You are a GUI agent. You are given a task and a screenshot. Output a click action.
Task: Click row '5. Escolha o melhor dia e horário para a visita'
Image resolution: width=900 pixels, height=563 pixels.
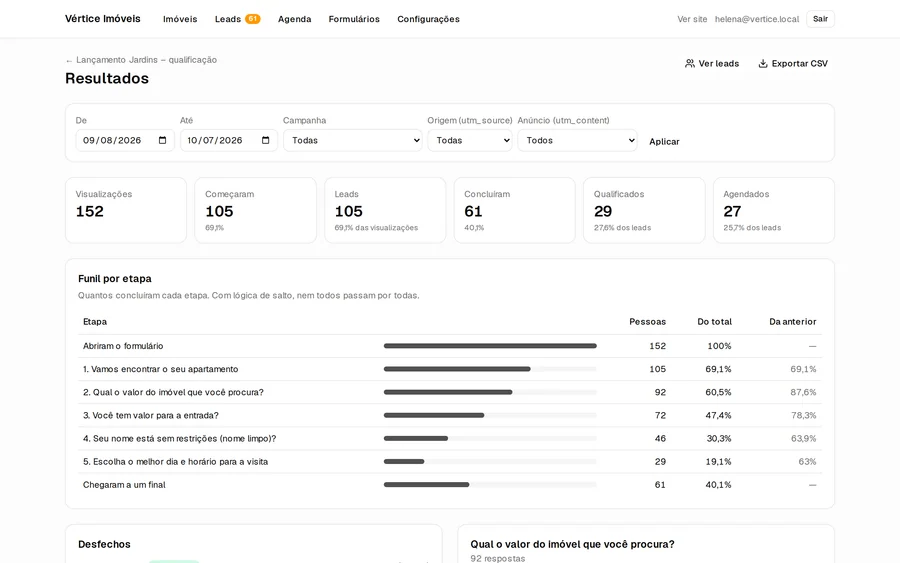point(450,462)
